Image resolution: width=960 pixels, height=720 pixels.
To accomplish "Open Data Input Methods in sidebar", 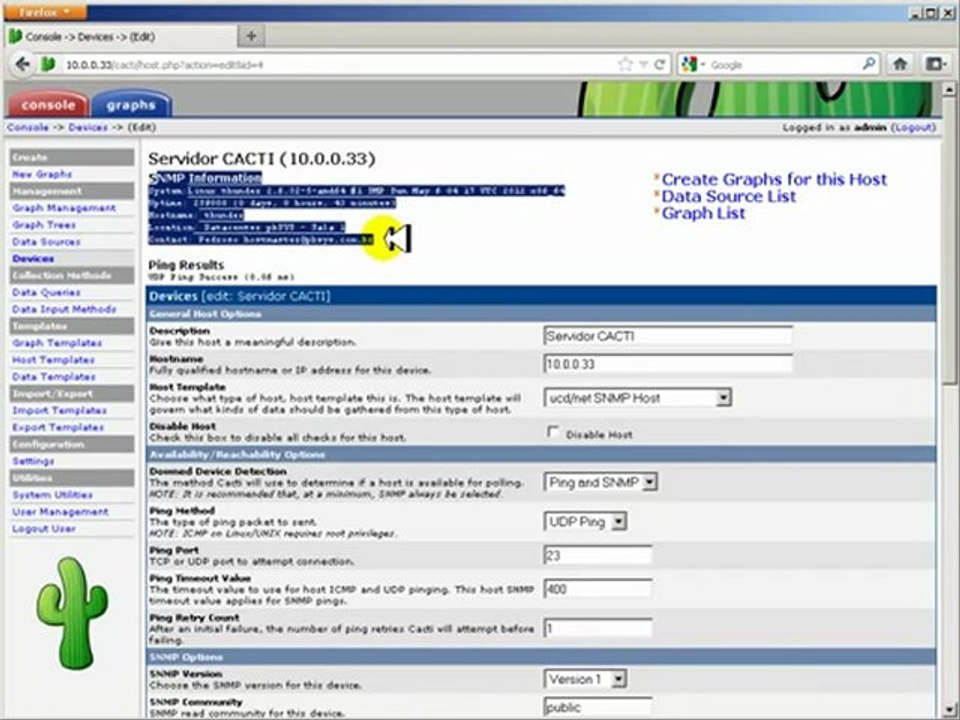I will [x=64, y=309].
